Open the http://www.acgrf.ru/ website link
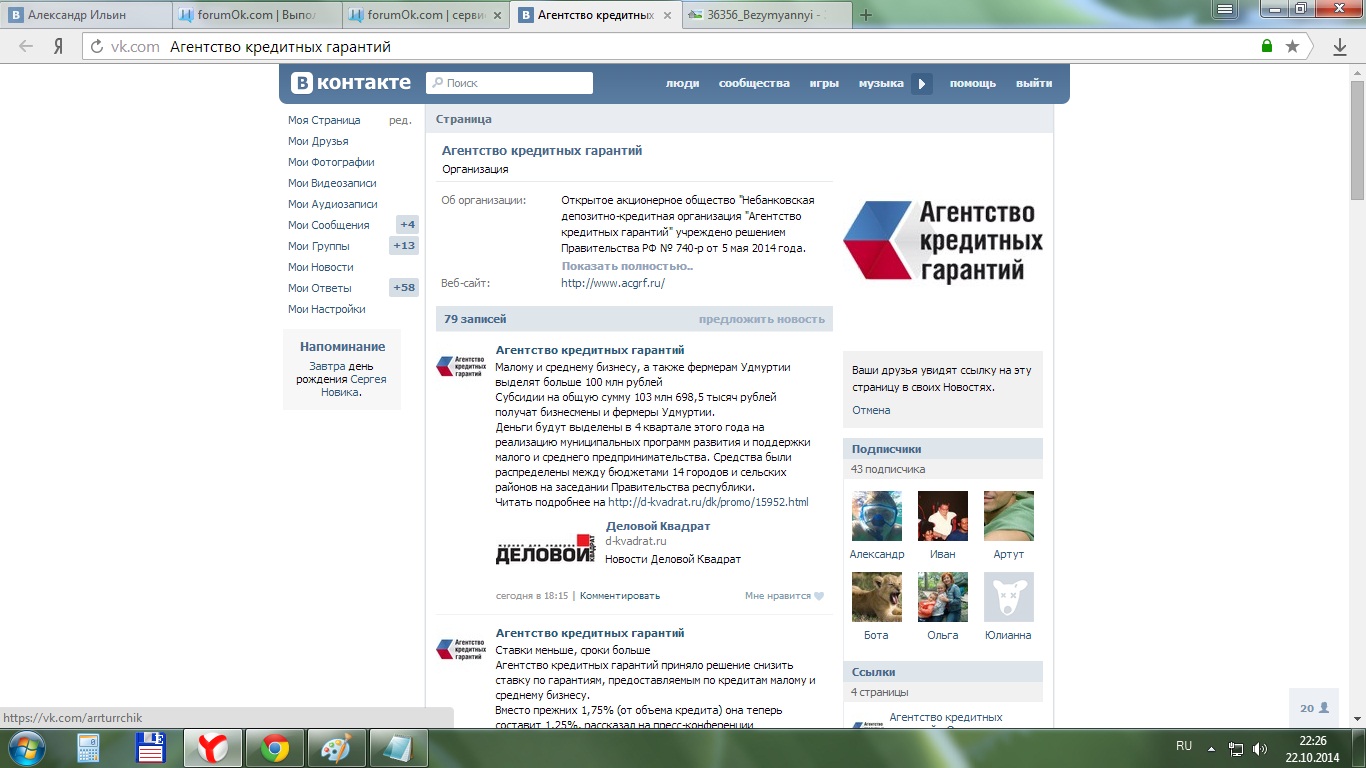This screenshot has width=1366, height=768. [x=613, y=283]
